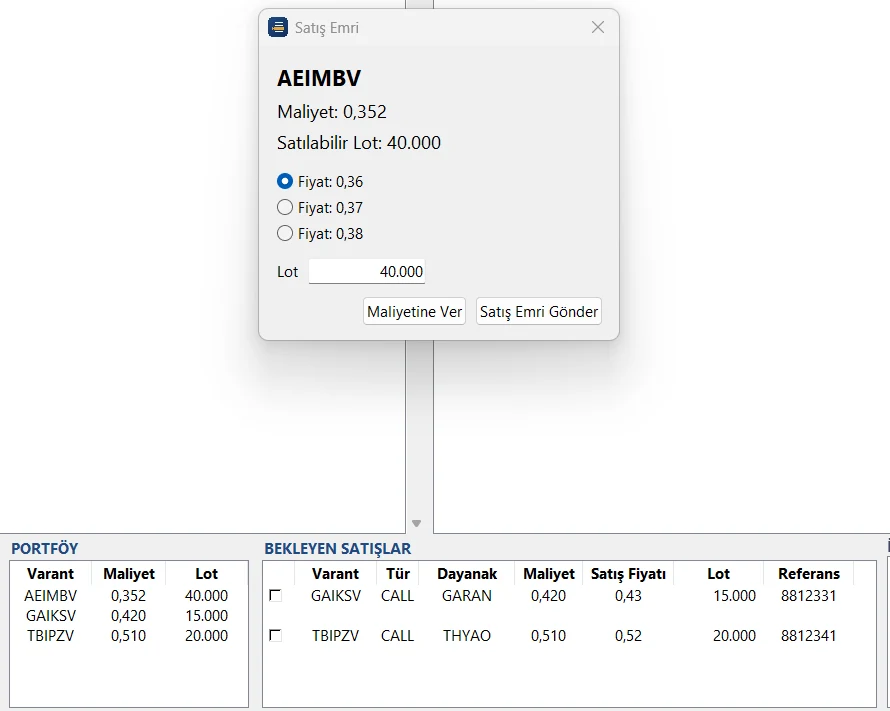Click the Maliyetine Ver button

414,312
